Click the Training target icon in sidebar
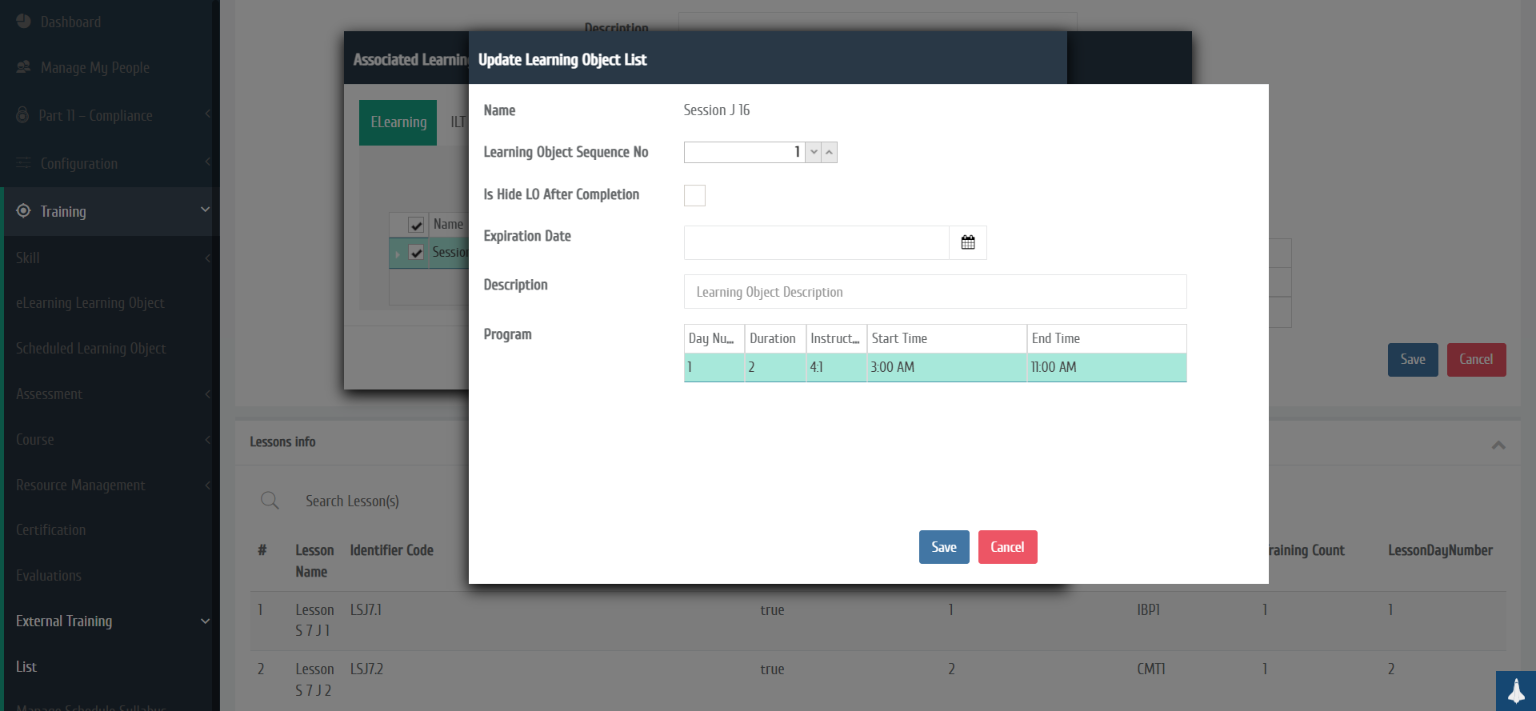 click(x=23, y=211)
